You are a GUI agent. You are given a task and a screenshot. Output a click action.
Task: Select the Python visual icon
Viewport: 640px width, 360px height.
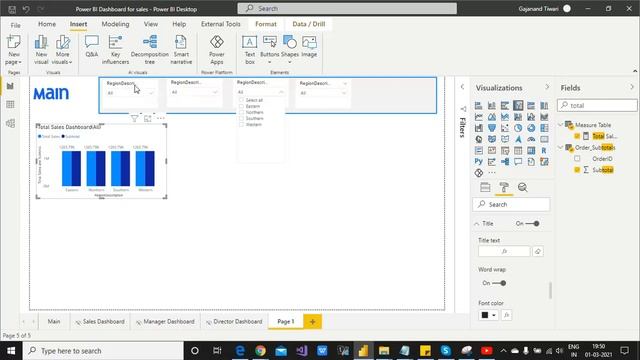(478, 162)
